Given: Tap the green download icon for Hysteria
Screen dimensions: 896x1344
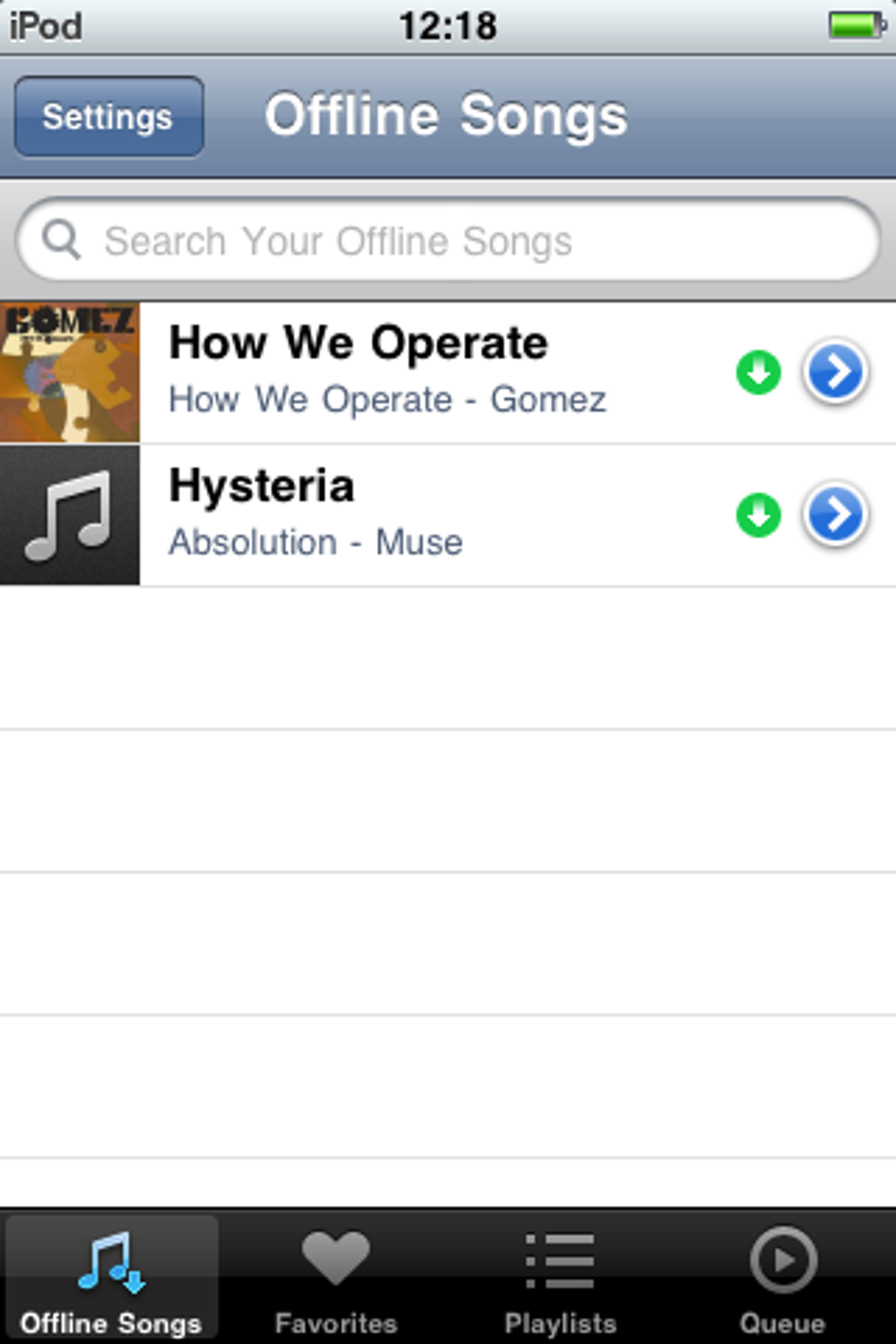Looking at the screenshot, I should [758, 515].
